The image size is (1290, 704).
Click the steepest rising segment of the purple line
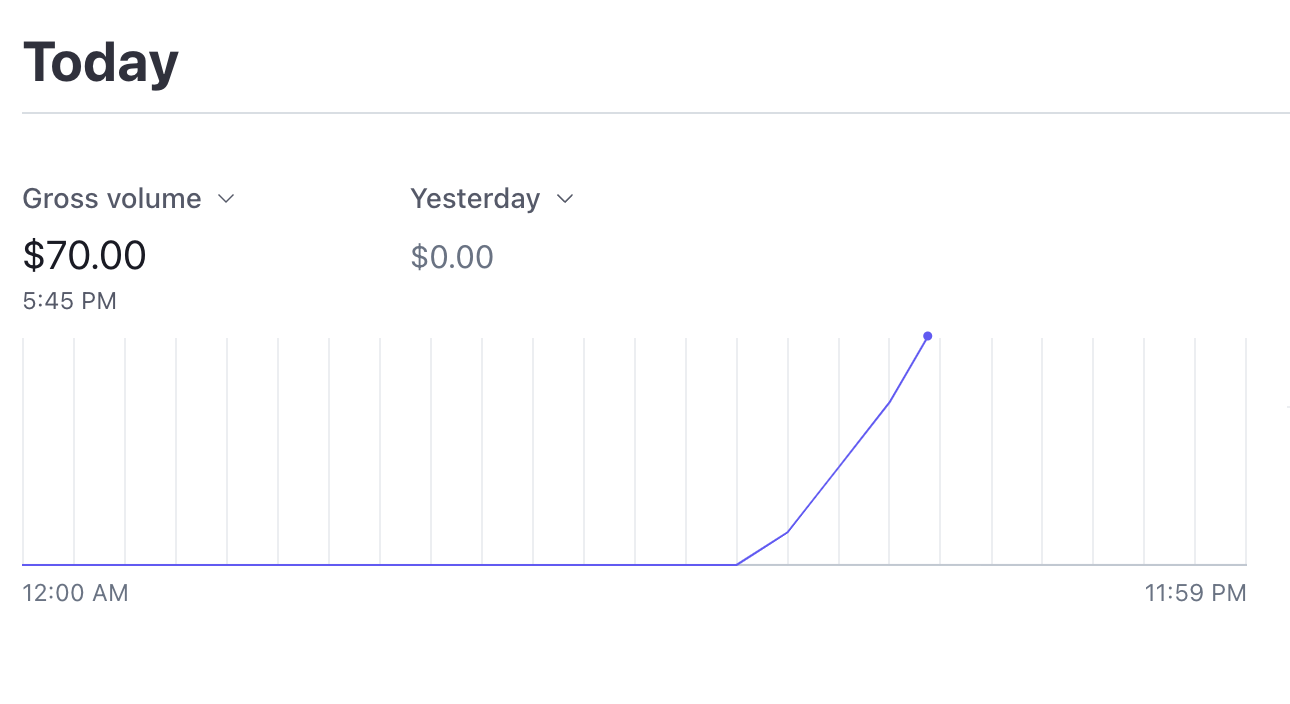pyautogui.click(x=909, y=369)
